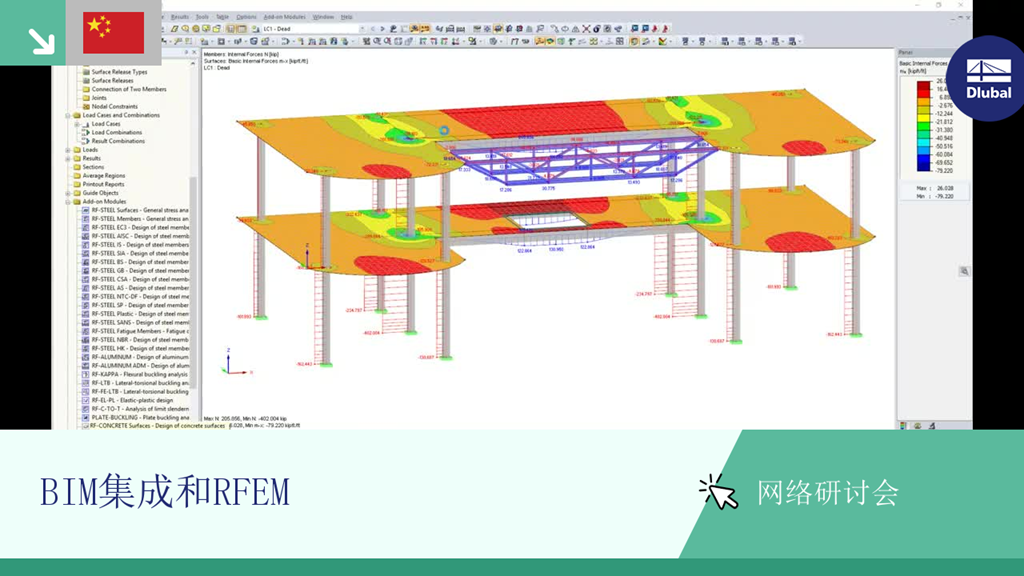1024x576 pixels.
Task: Click the zoom magnifier icon in second toolbar
Action: [378, 41]
